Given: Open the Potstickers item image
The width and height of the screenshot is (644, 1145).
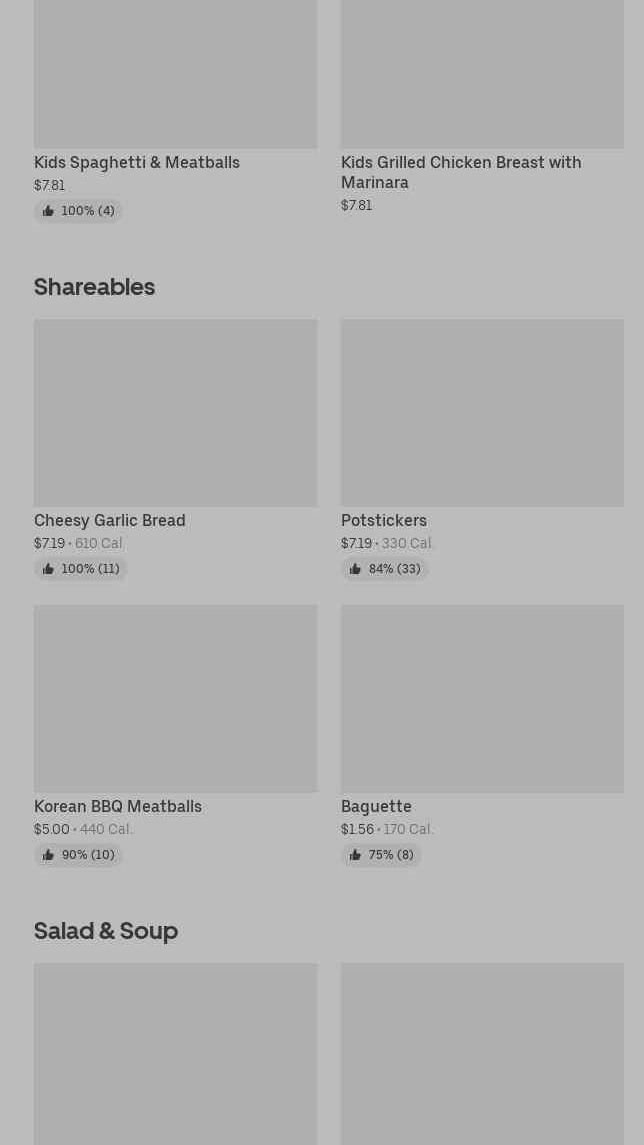Looking at the screenshot, I should tap(482, 412).
